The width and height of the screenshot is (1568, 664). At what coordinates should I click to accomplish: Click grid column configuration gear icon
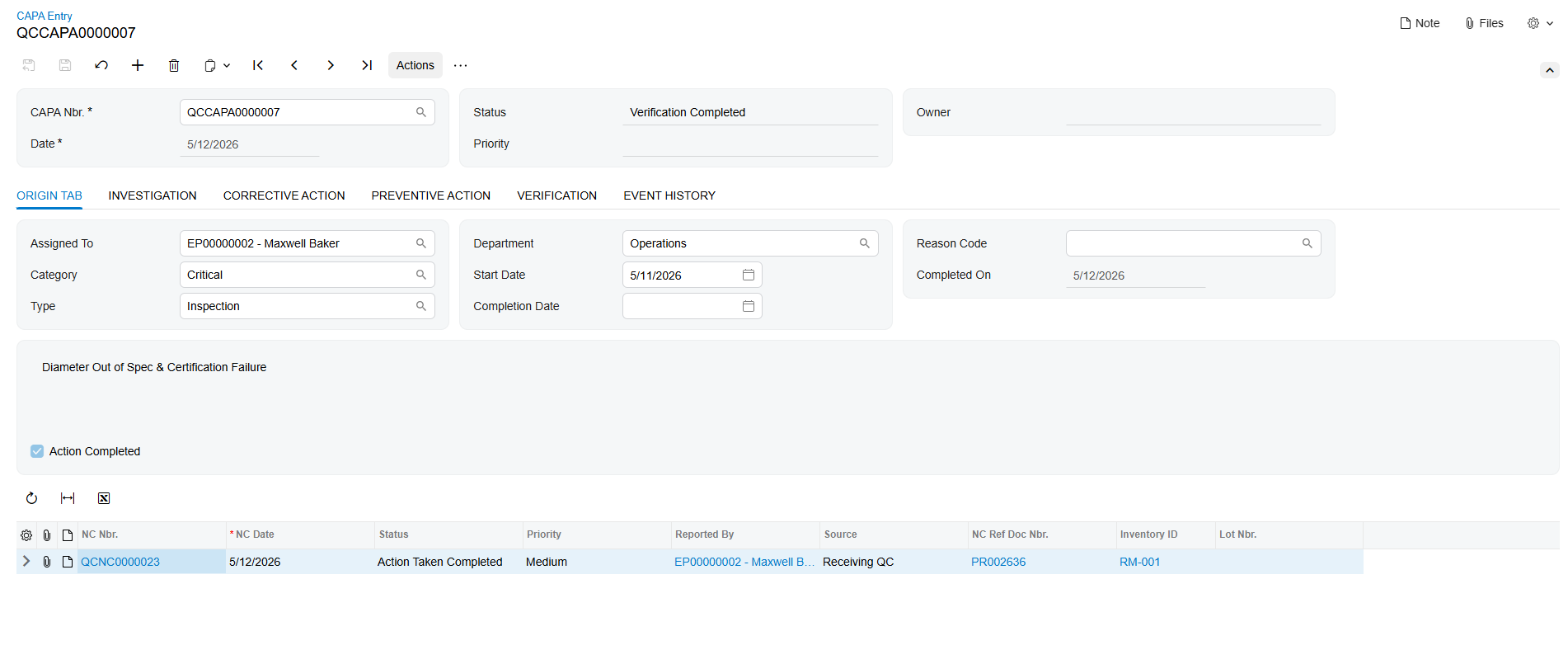(x=26, y=535)
